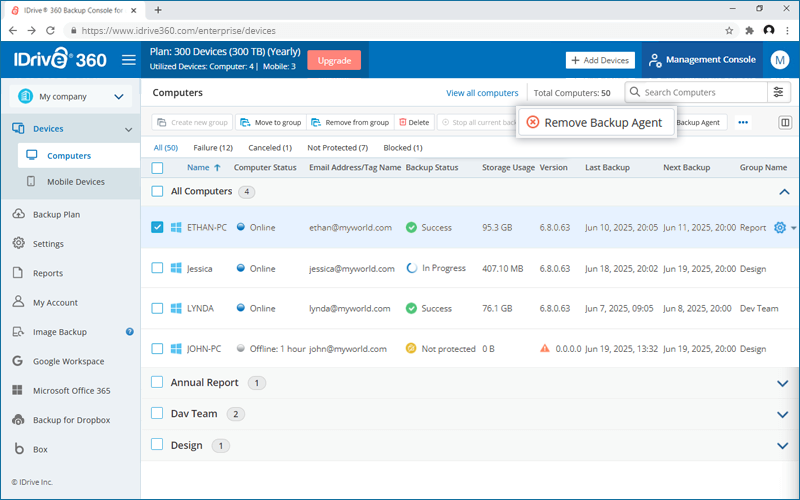Open the gear settings for ETHAN-PC row
The width and height of the screenshot is (800, 500).
tap(780, 228)
